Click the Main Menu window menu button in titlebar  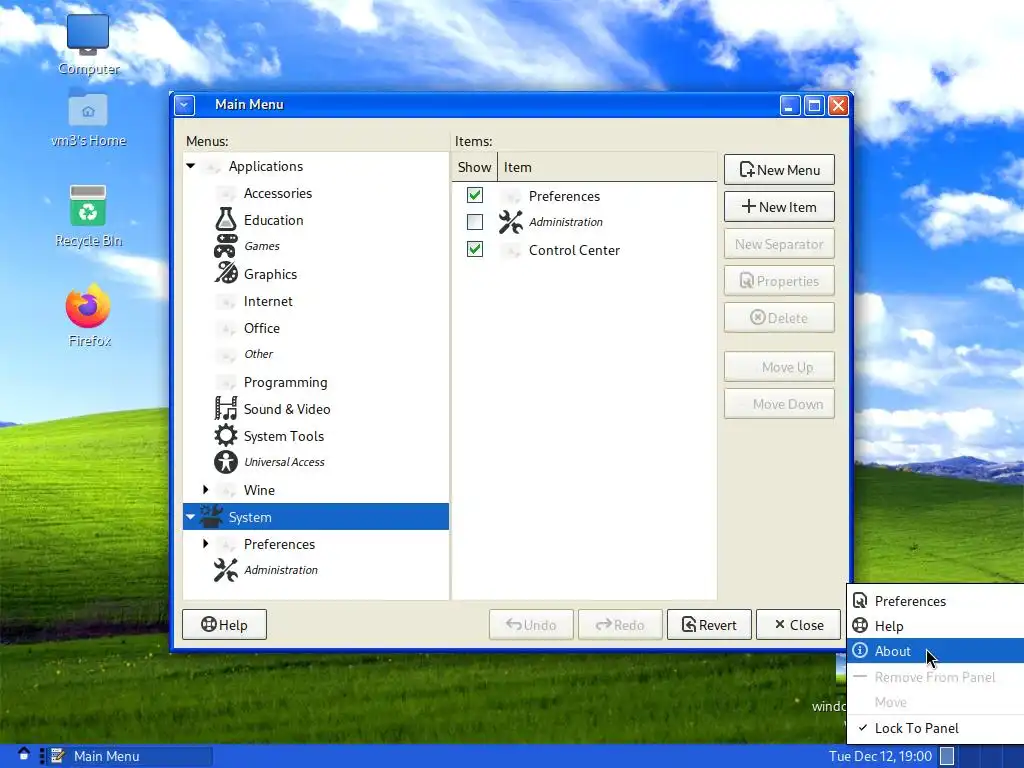(x=185, y=105)
